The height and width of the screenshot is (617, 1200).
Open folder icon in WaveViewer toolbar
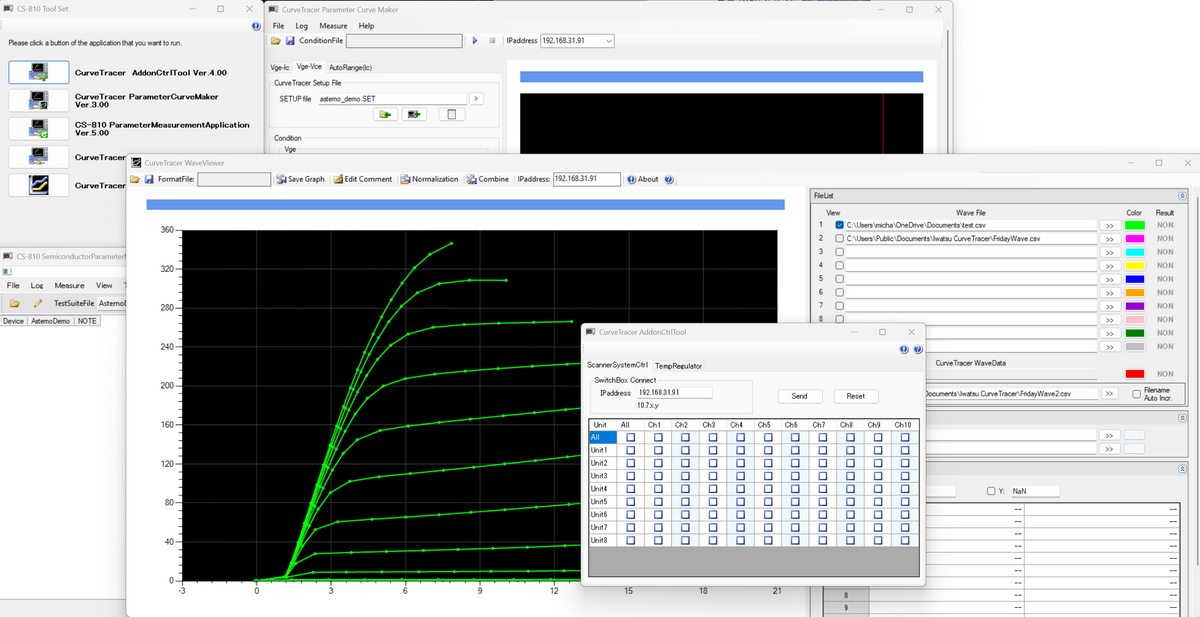[135, 179]
